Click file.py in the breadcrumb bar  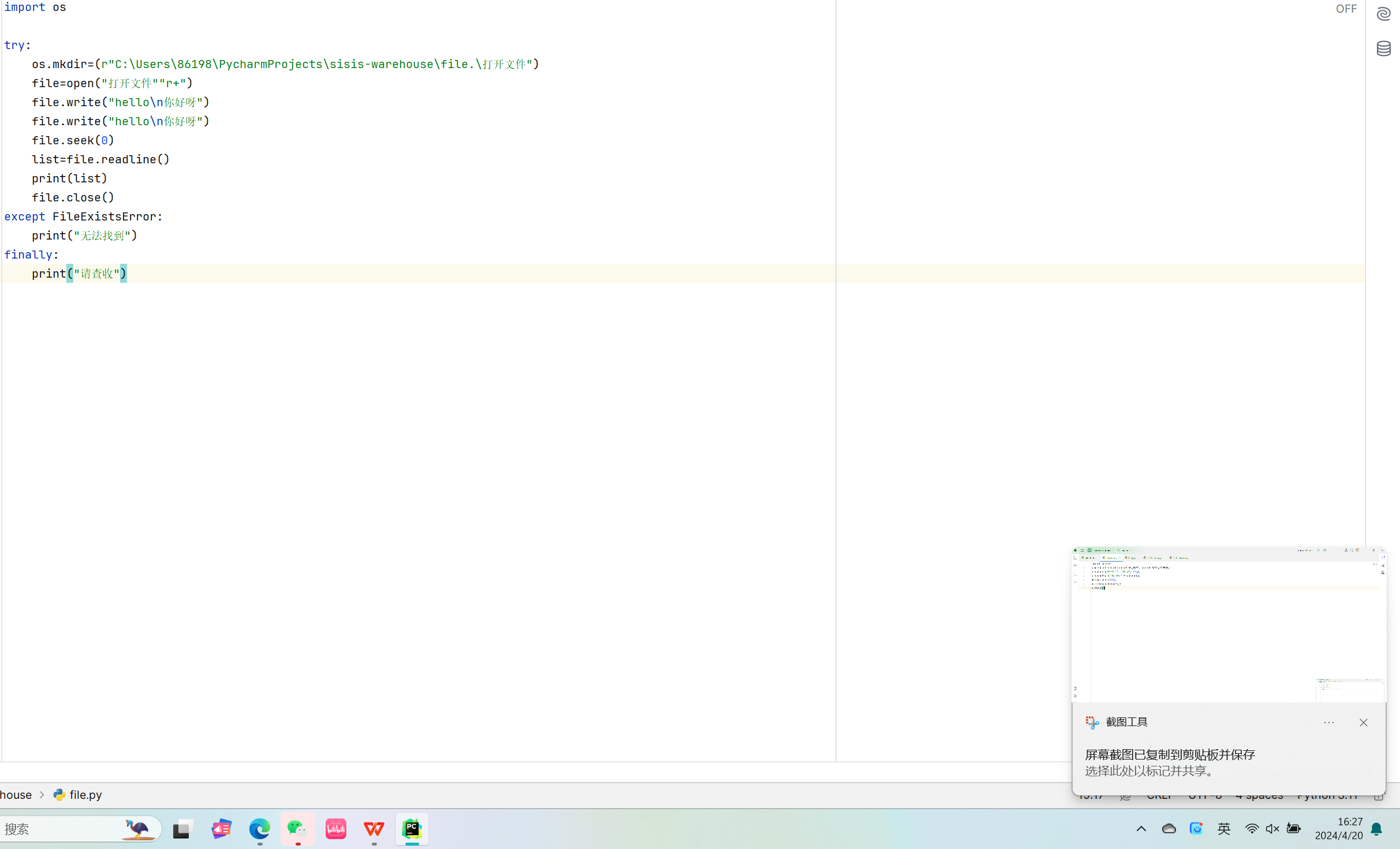pos(85,795)
